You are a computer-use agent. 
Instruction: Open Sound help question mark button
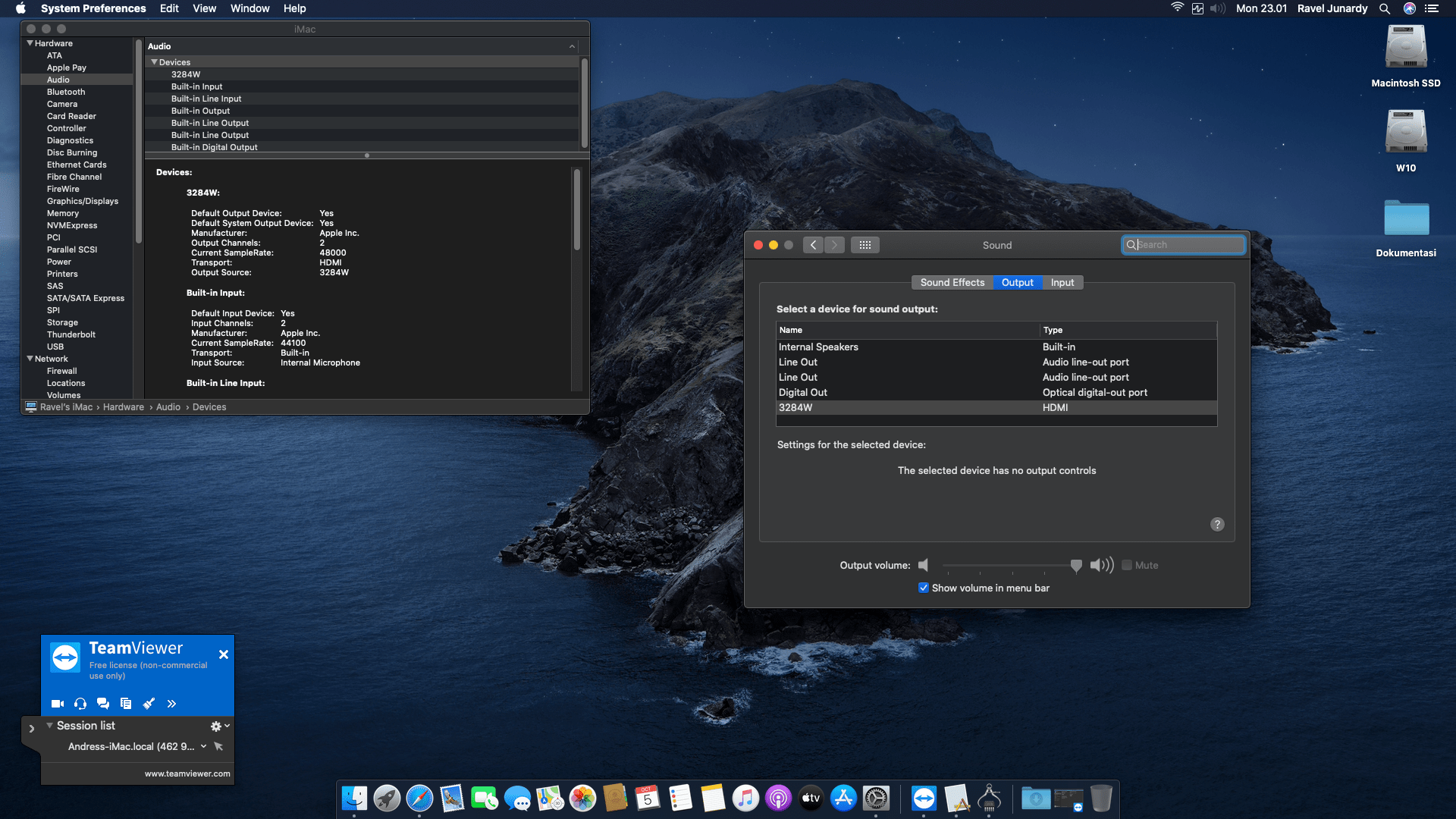click(1217, 525)
